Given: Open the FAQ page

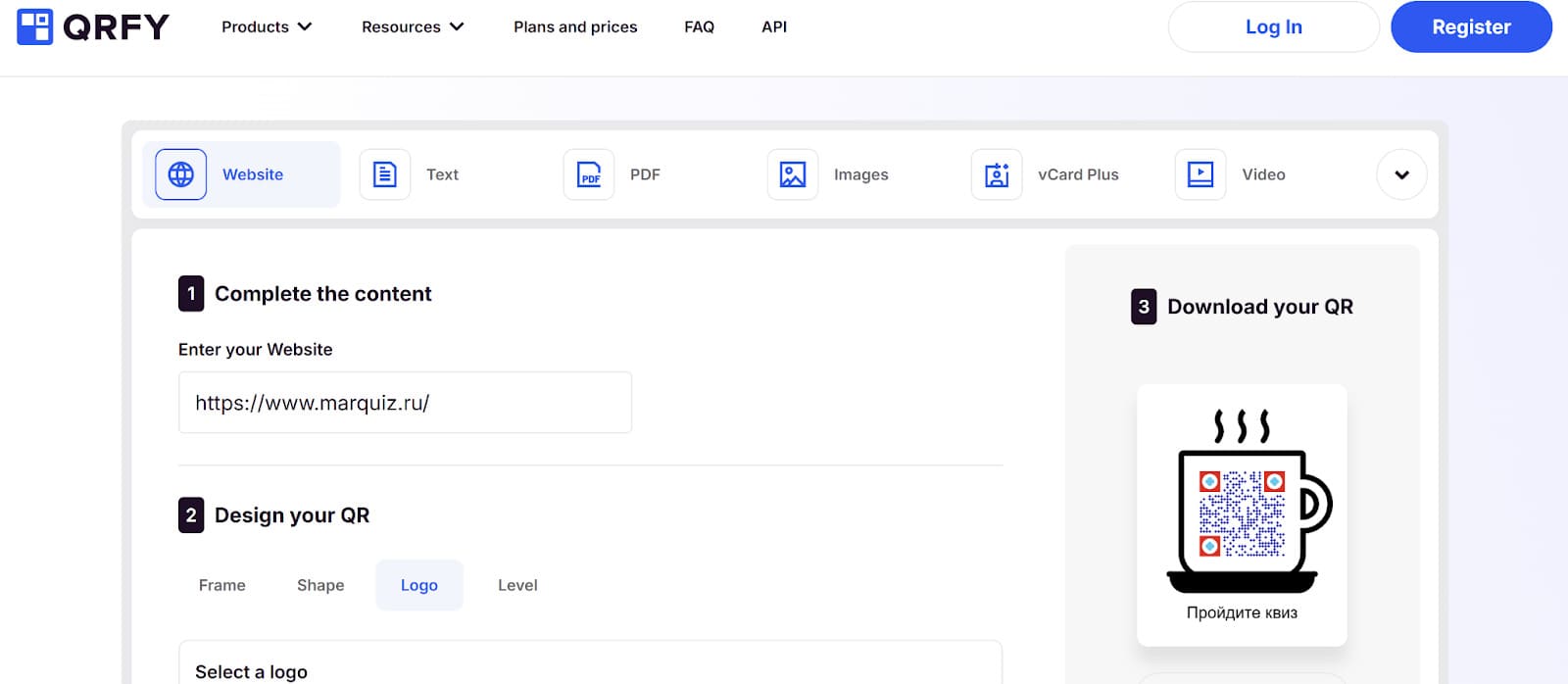Looking at the screenshot, I should tap(699, 26).
